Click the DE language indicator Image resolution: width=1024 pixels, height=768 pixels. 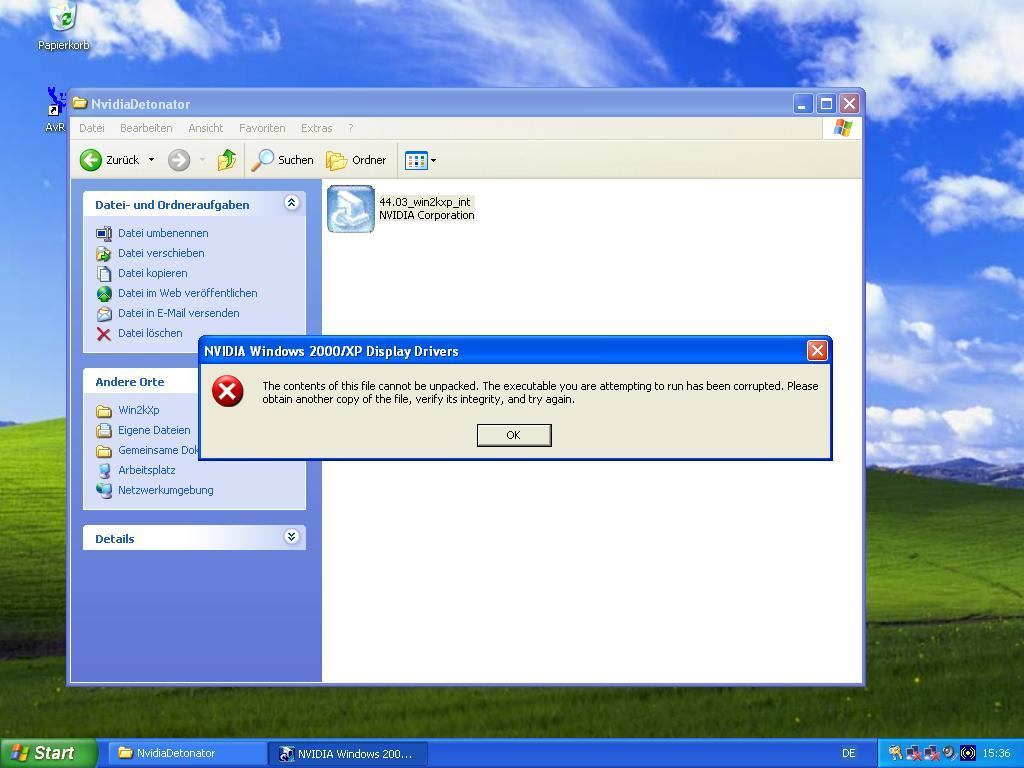(848, 754)
